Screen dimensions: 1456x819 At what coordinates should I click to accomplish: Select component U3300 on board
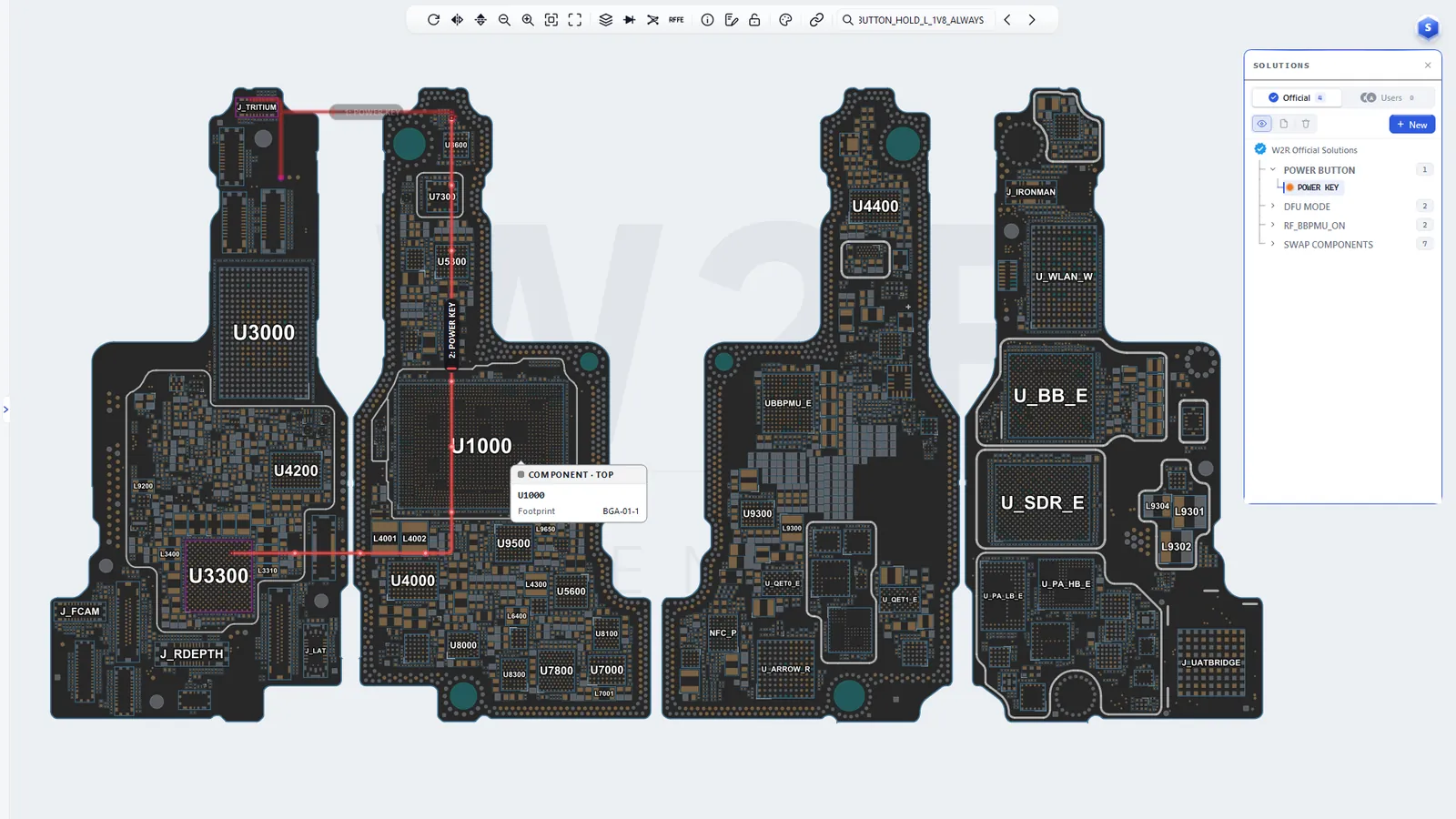(218, 576)
